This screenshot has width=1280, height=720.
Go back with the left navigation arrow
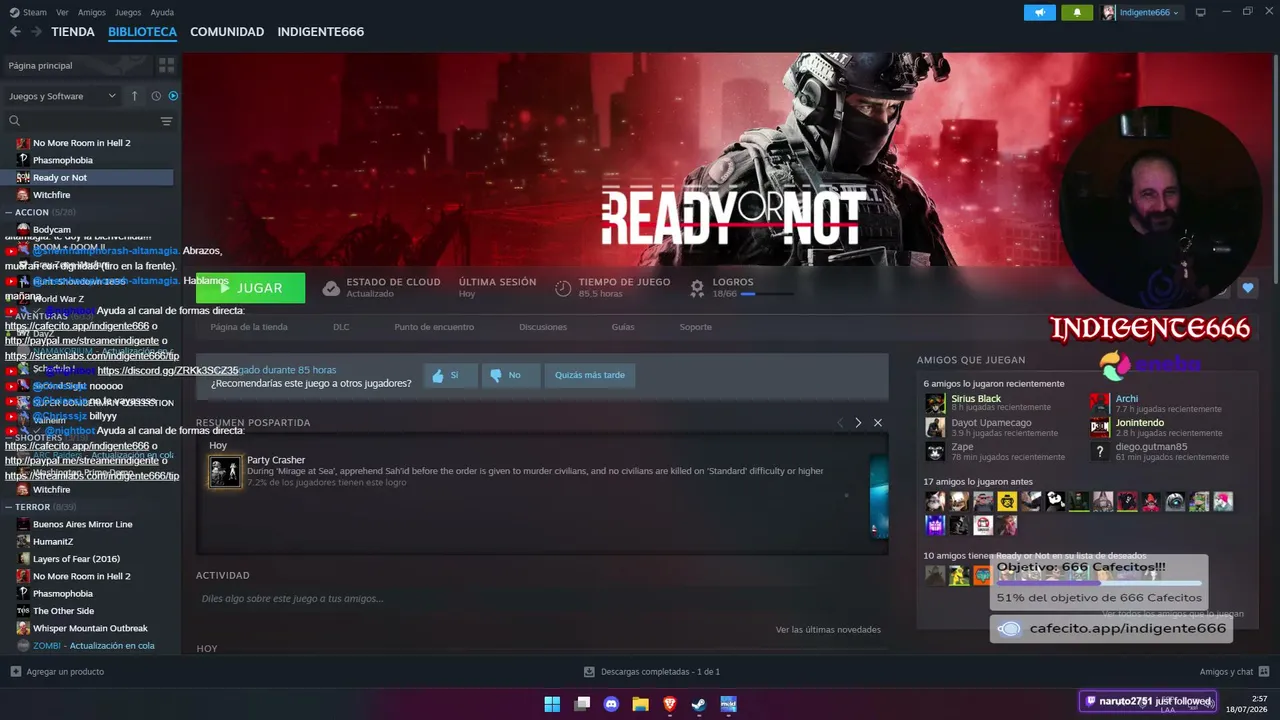[x=15, y=32]
